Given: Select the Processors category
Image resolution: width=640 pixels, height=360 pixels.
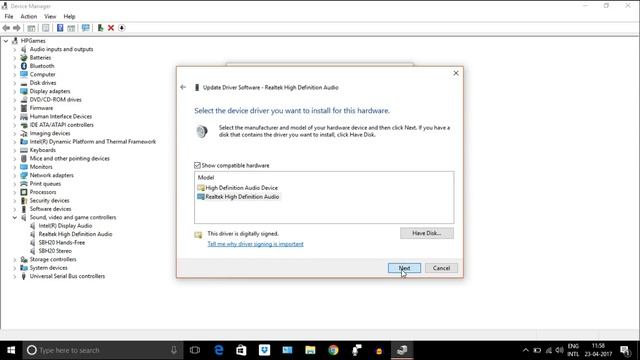Looking at the screenshot, I should tap(43, 192).
